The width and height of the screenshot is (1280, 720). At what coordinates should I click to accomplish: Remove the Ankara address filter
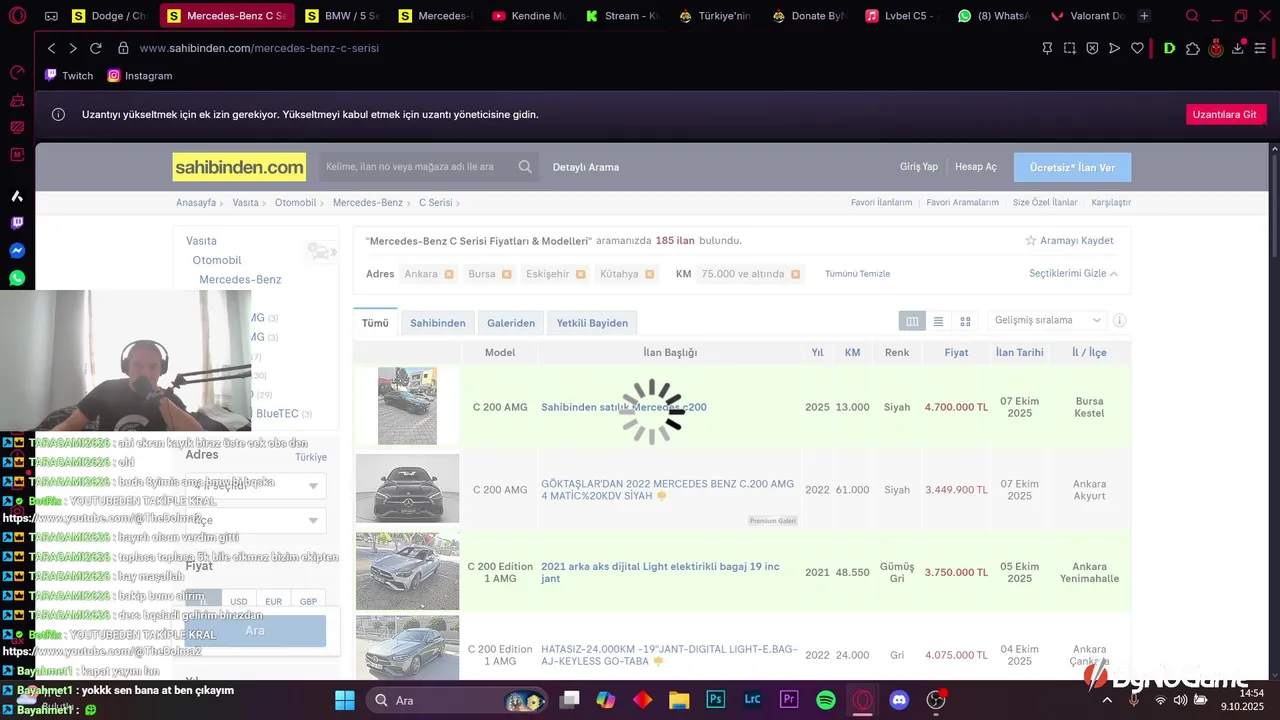[x=448, y=274]
